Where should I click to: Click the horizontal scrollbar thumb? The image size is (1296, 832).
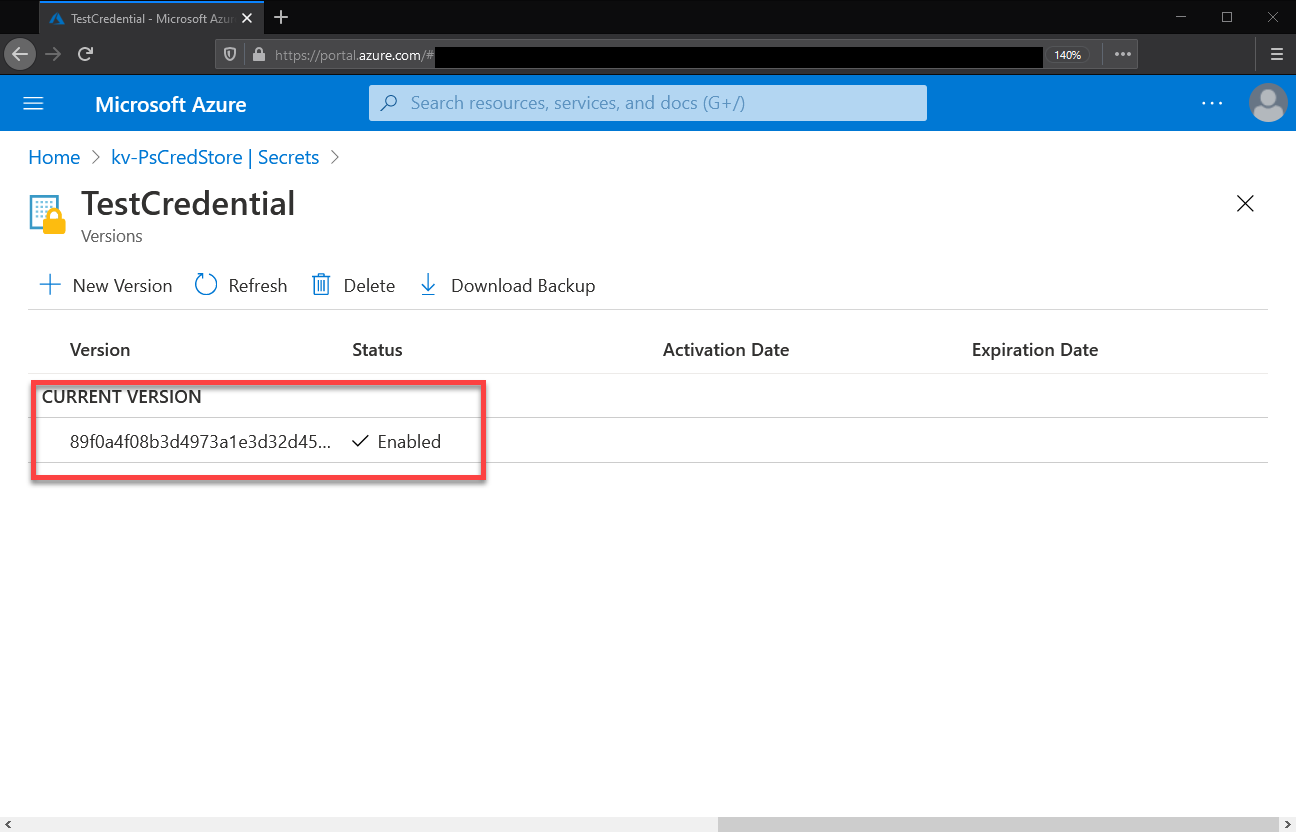[x=998, y=824]
